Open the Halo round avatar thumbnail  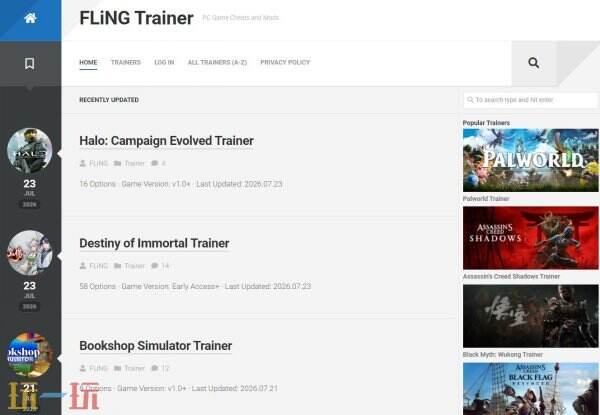tap(30, 151)
